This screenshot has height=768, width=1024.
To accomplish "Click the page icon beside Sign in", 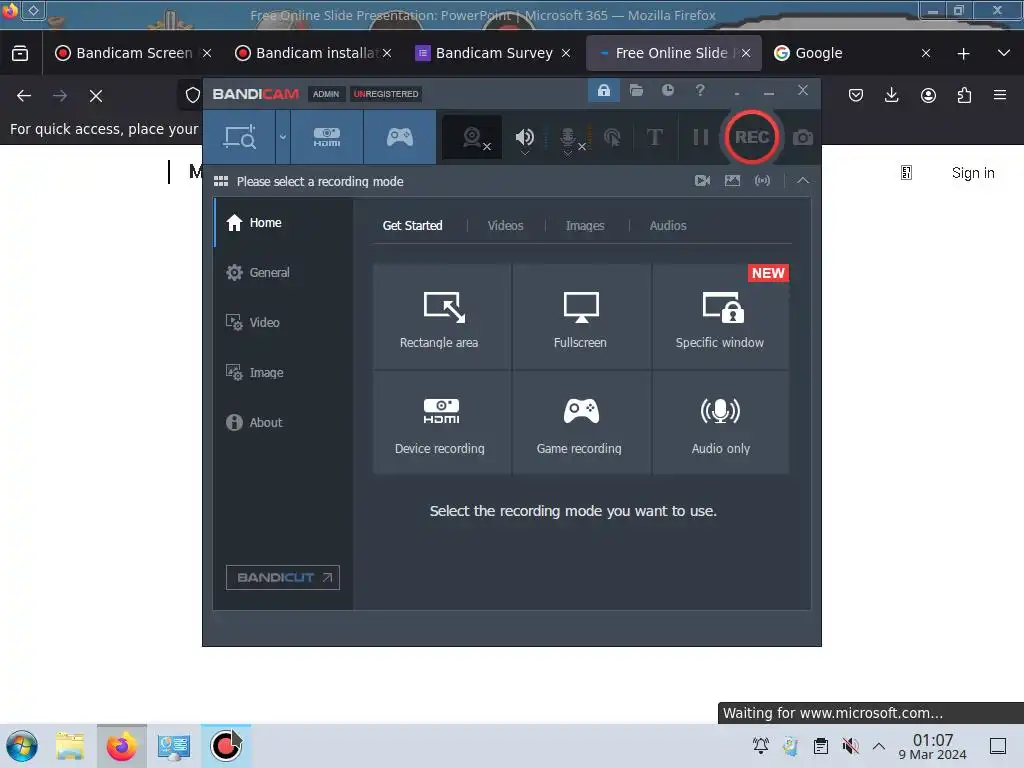I will [x=906, y=173].
